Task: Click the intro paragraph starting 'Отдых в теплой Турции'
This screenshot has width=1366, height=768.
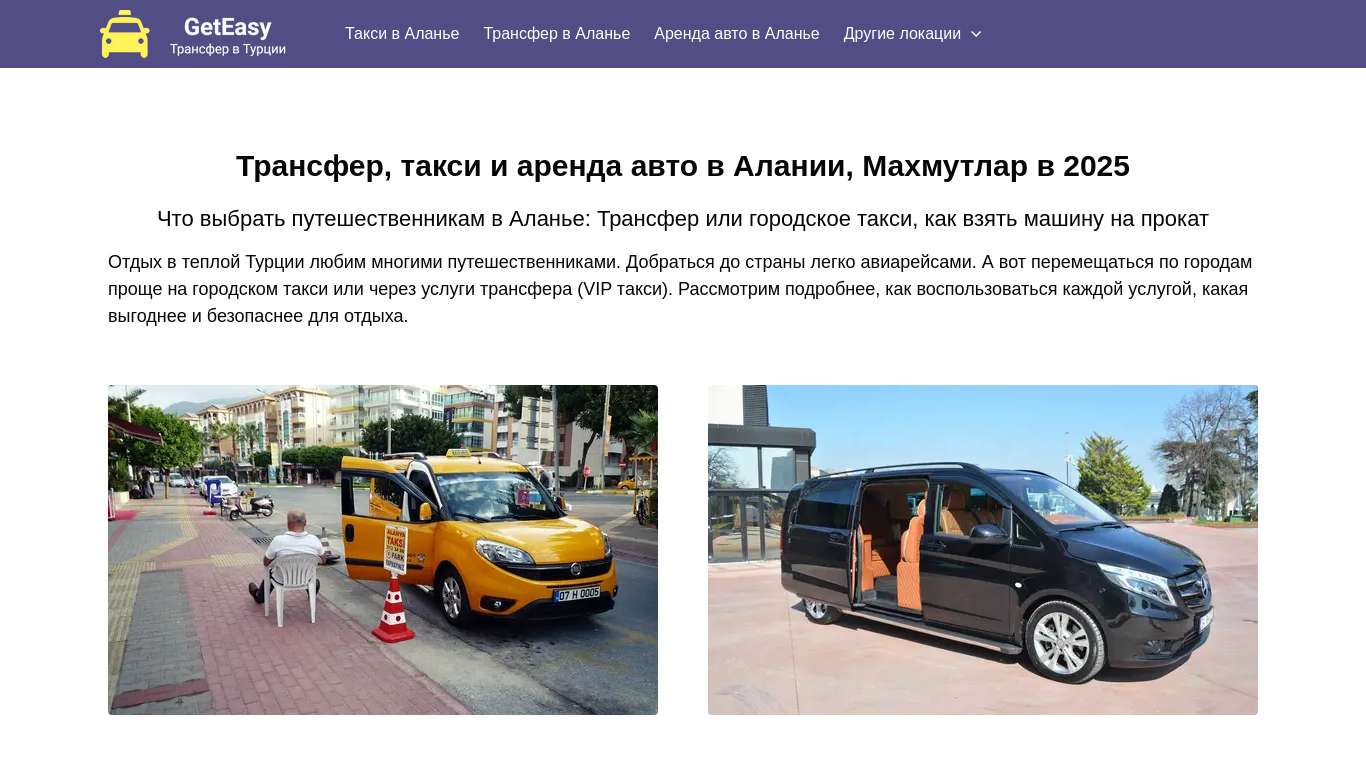Action: [683, 289]
